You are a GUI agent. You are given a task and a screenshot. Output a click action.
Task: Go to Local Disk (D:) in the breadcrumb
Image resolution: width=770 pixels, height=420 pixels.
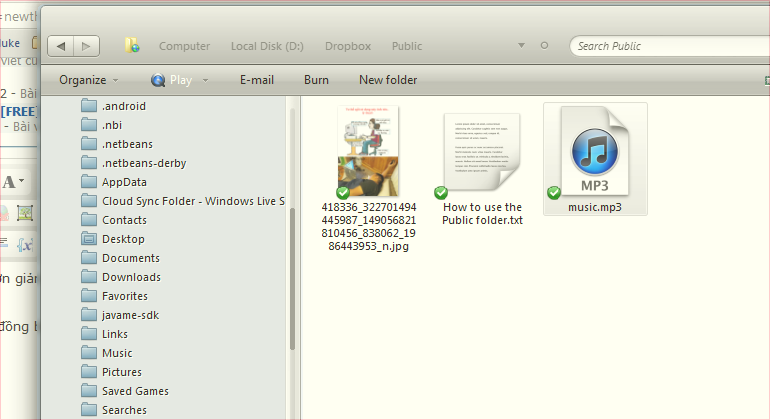267,46
